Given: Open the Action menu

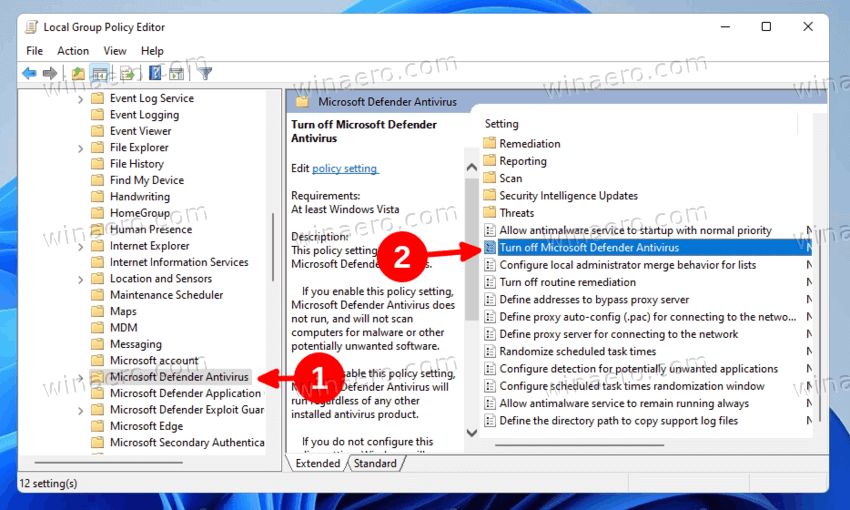Looking at the screenshot, I should click(73, 51).
